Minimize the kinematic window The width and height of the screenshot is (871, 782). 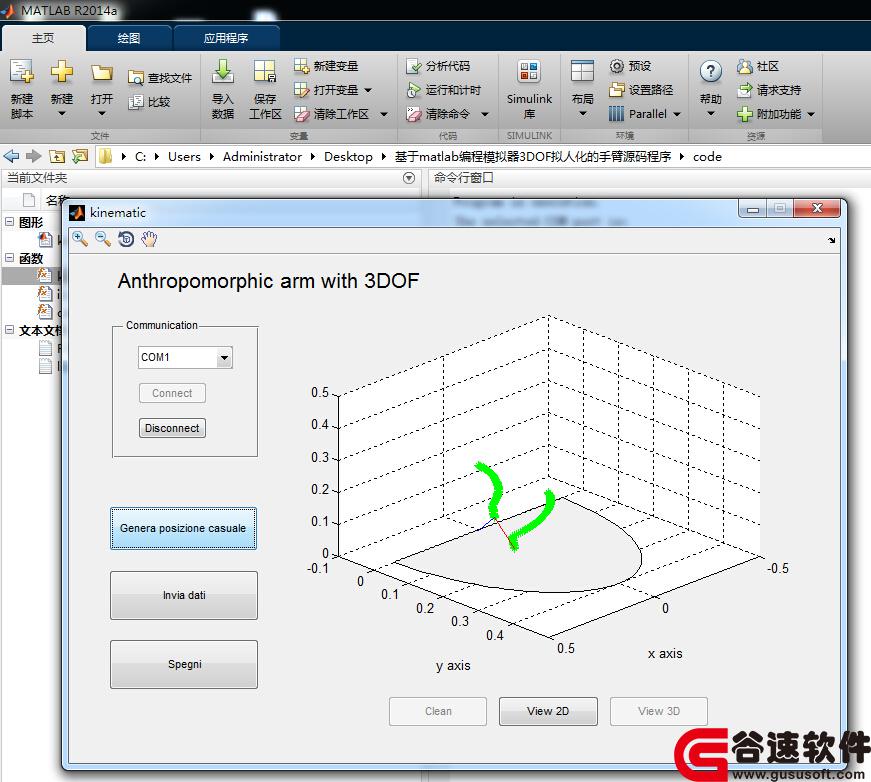point(753,209)
